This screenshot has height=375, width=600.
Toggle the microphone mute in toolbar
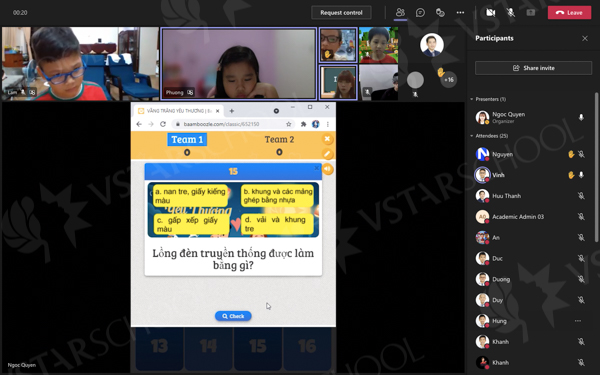(510, 13)
